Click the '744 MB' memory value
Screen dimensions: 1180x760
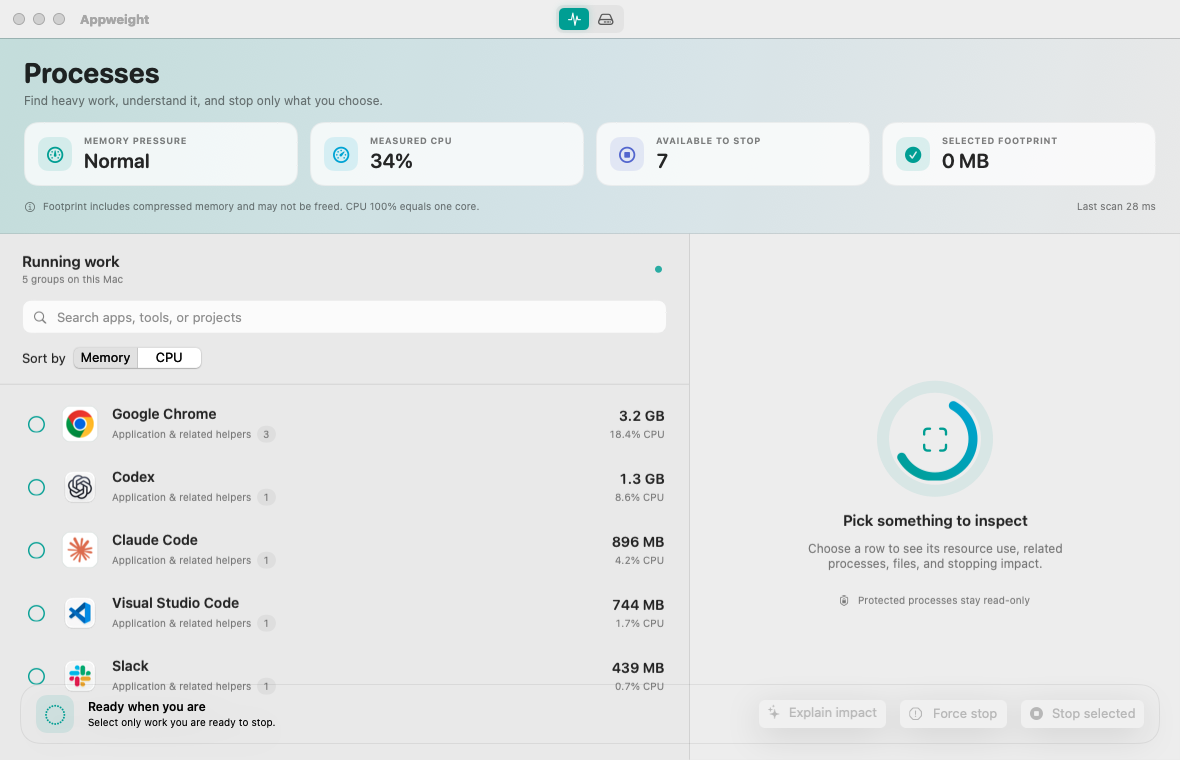pos(638,605)
